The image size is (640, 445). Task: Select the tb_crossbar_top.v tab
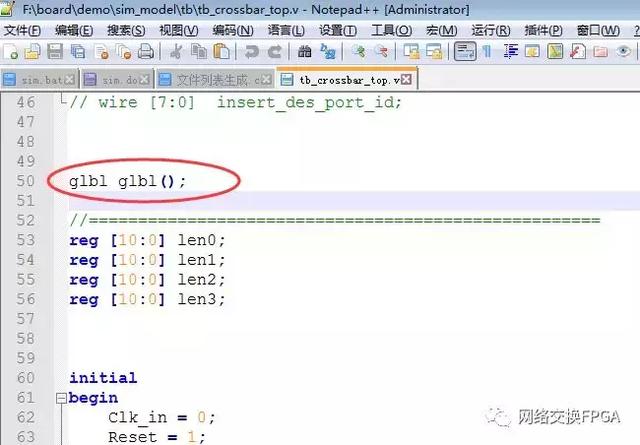[347, 80]
